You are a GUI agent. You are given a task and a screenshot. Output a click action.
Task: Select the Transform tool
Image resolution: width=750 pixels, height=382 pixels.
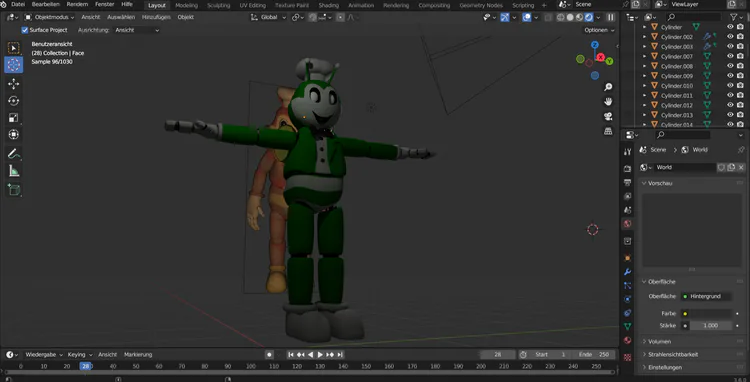[13, 134]
